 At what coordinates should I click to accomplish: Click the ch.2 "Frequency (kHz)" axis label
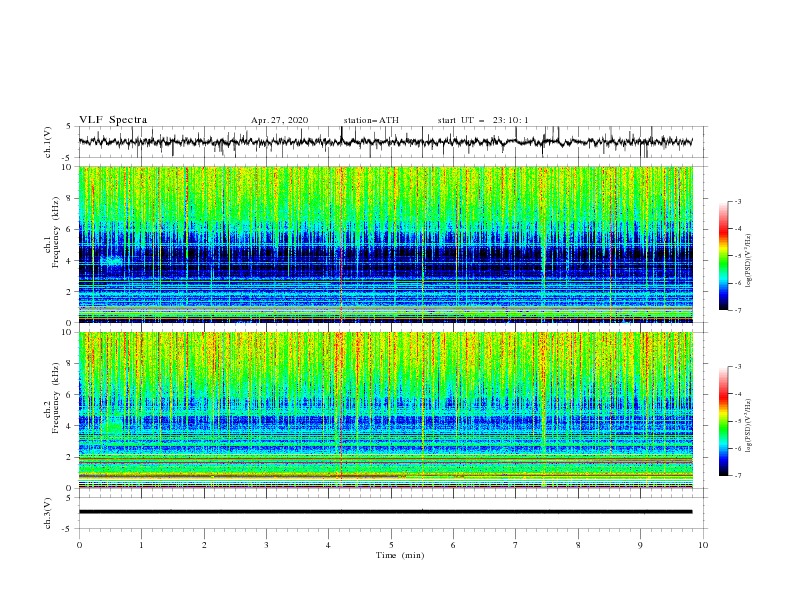pyautogui.click(x=56, y=397)
